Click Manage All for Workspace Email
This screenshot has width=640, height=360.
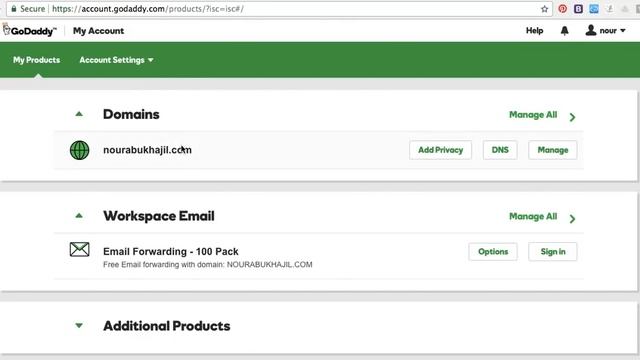pyautogui.click(x=533, y=216)
